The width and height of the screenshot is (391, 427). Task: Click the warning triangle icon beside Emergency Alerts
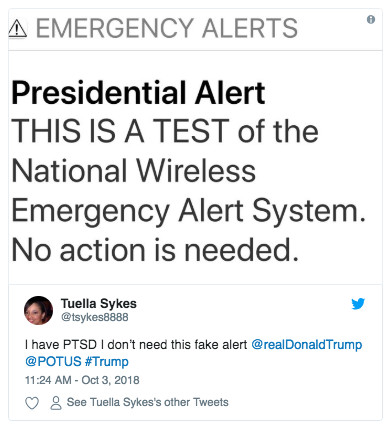point(17,28)
